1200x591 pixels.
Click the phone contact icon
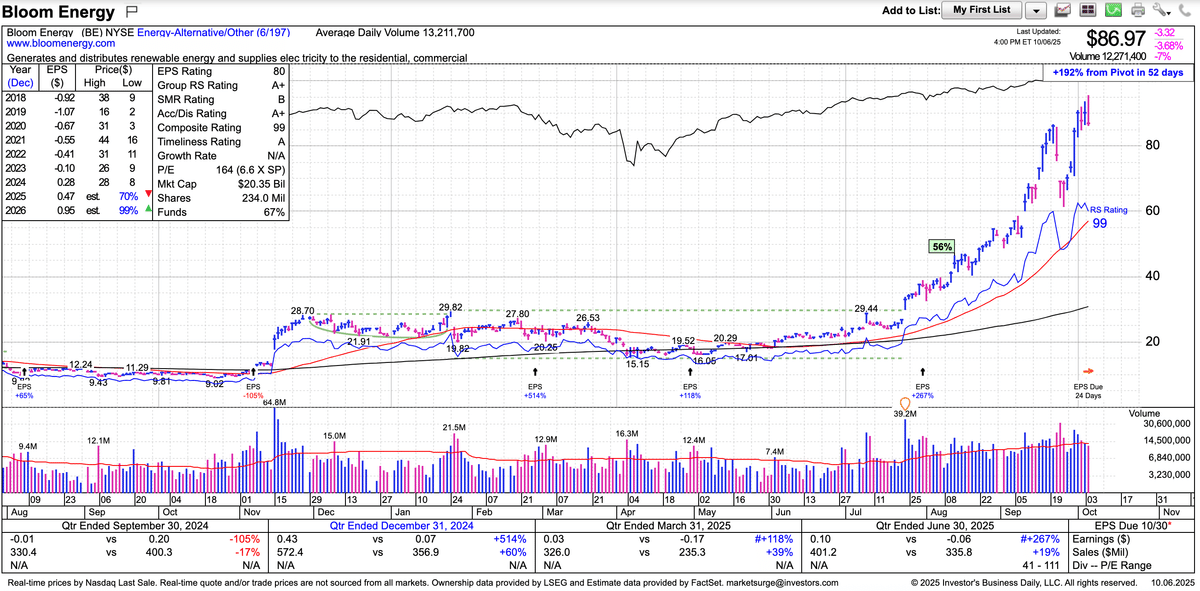tap(1185, 11)
